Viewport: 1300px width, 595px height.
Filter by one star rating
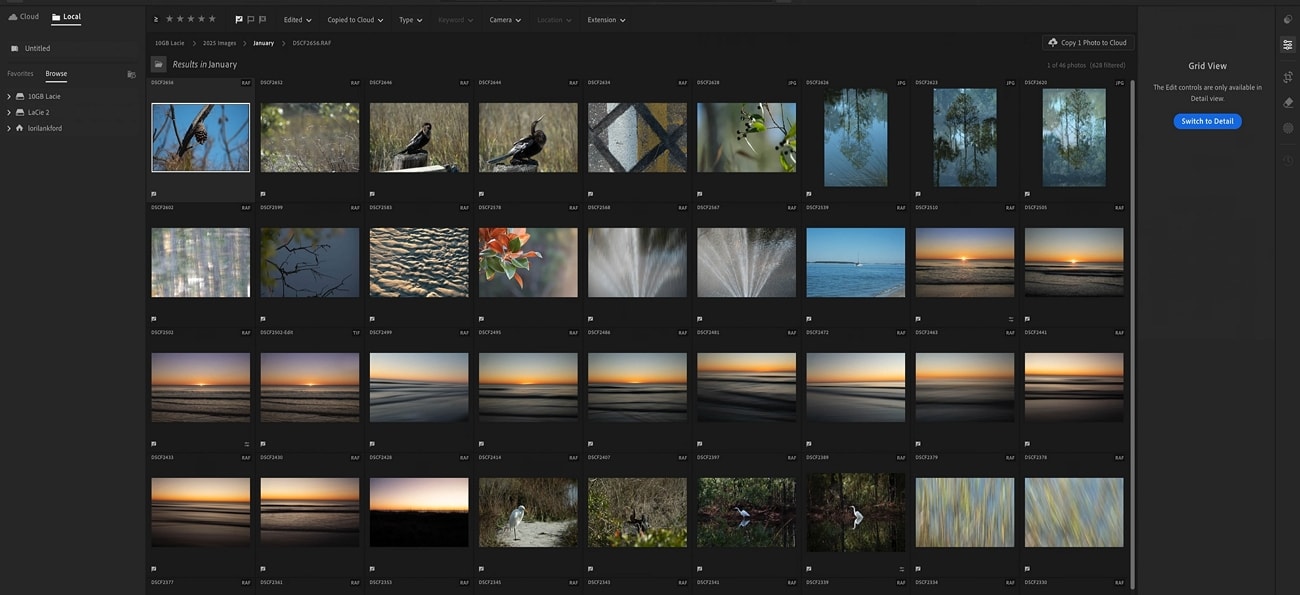169,19
